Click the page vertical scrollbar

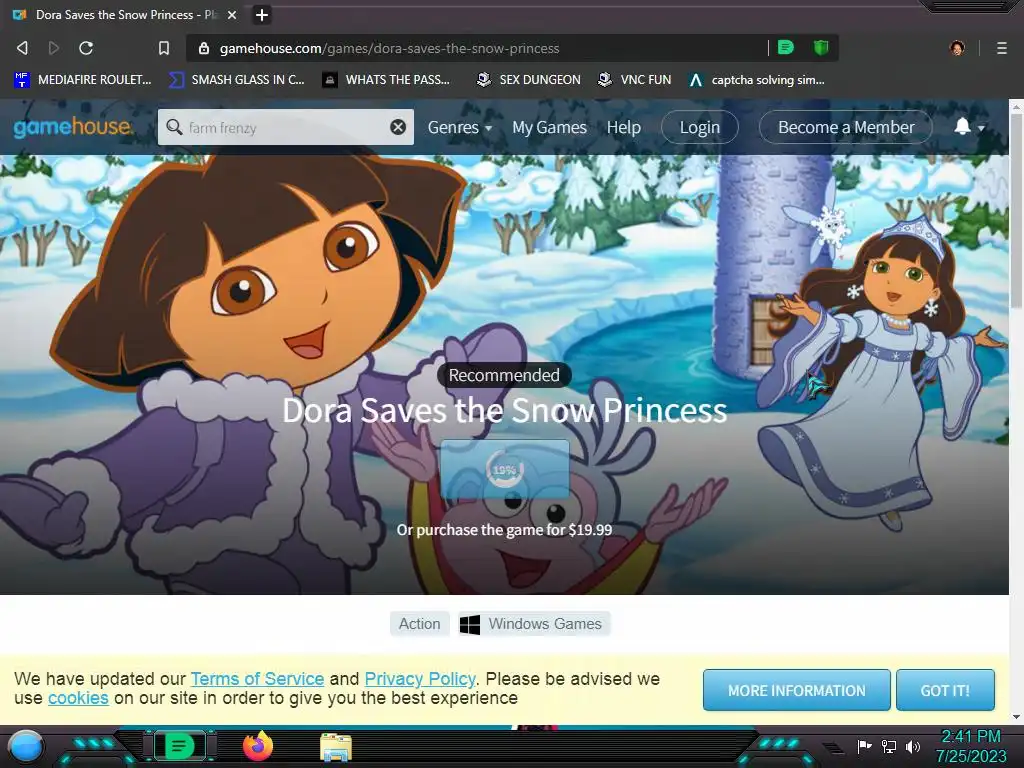coord(1016,210)
